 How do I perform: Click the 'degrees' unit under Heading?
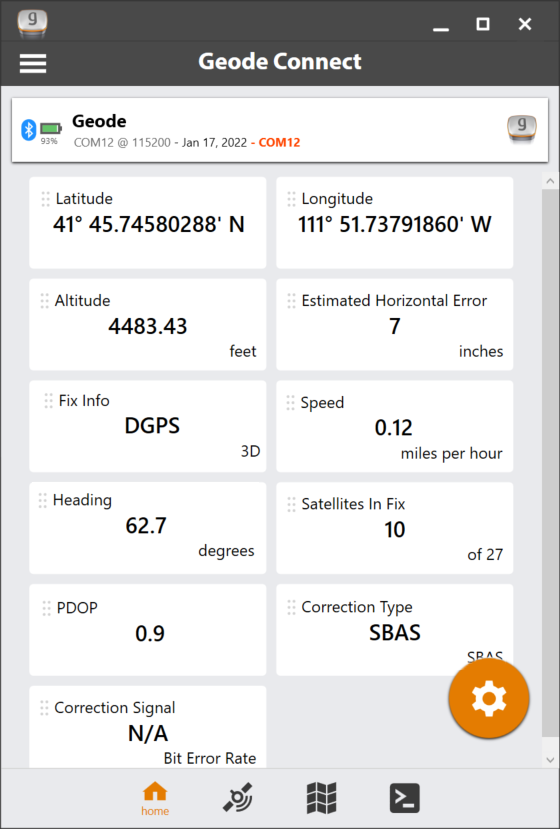tap(226, 551)
